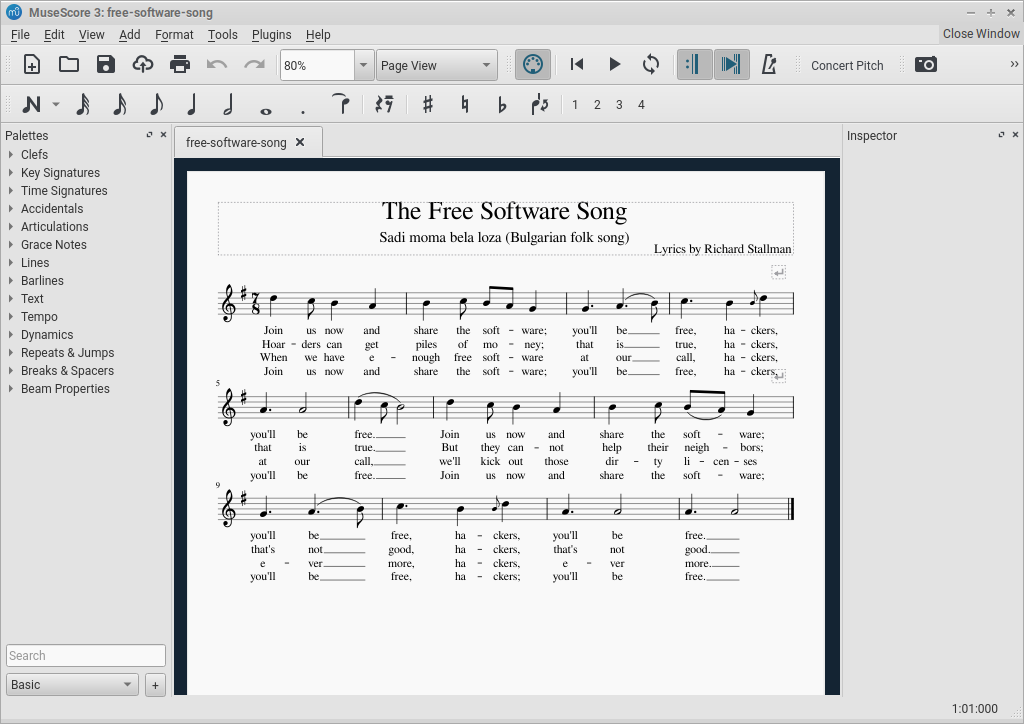This screenshot has height=724, width=1024.
Task: Click the palette Search field
Action: [85, 656]
